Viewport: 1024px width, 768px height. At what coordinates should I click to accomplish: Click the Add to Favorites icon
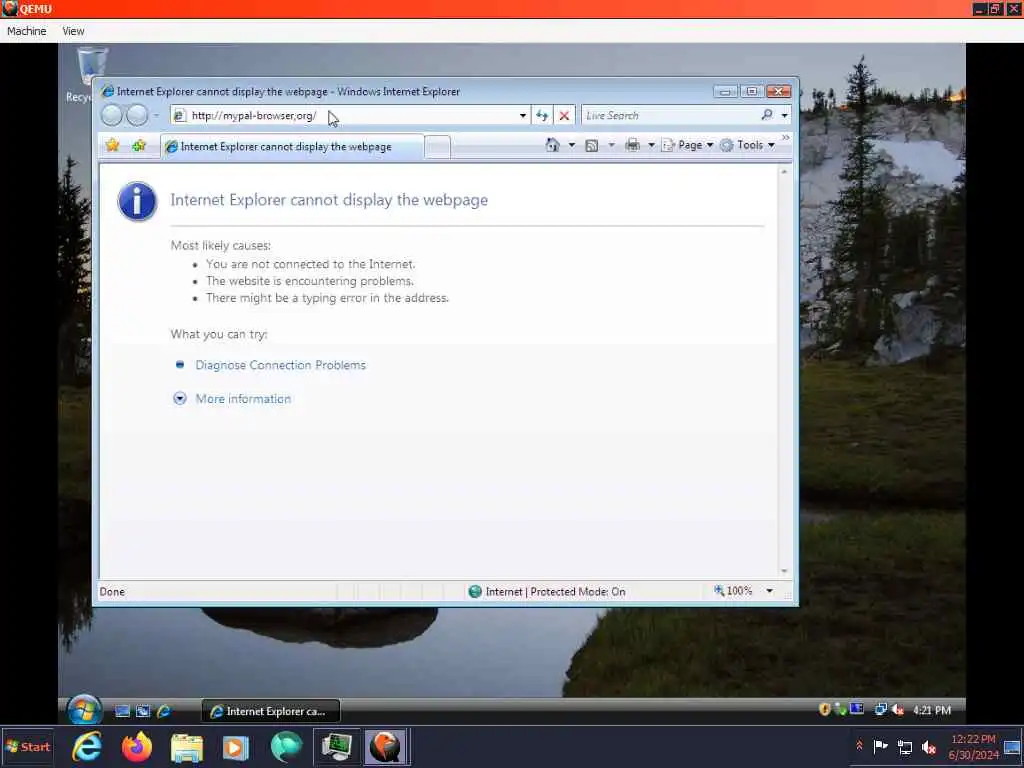(138, 145)
